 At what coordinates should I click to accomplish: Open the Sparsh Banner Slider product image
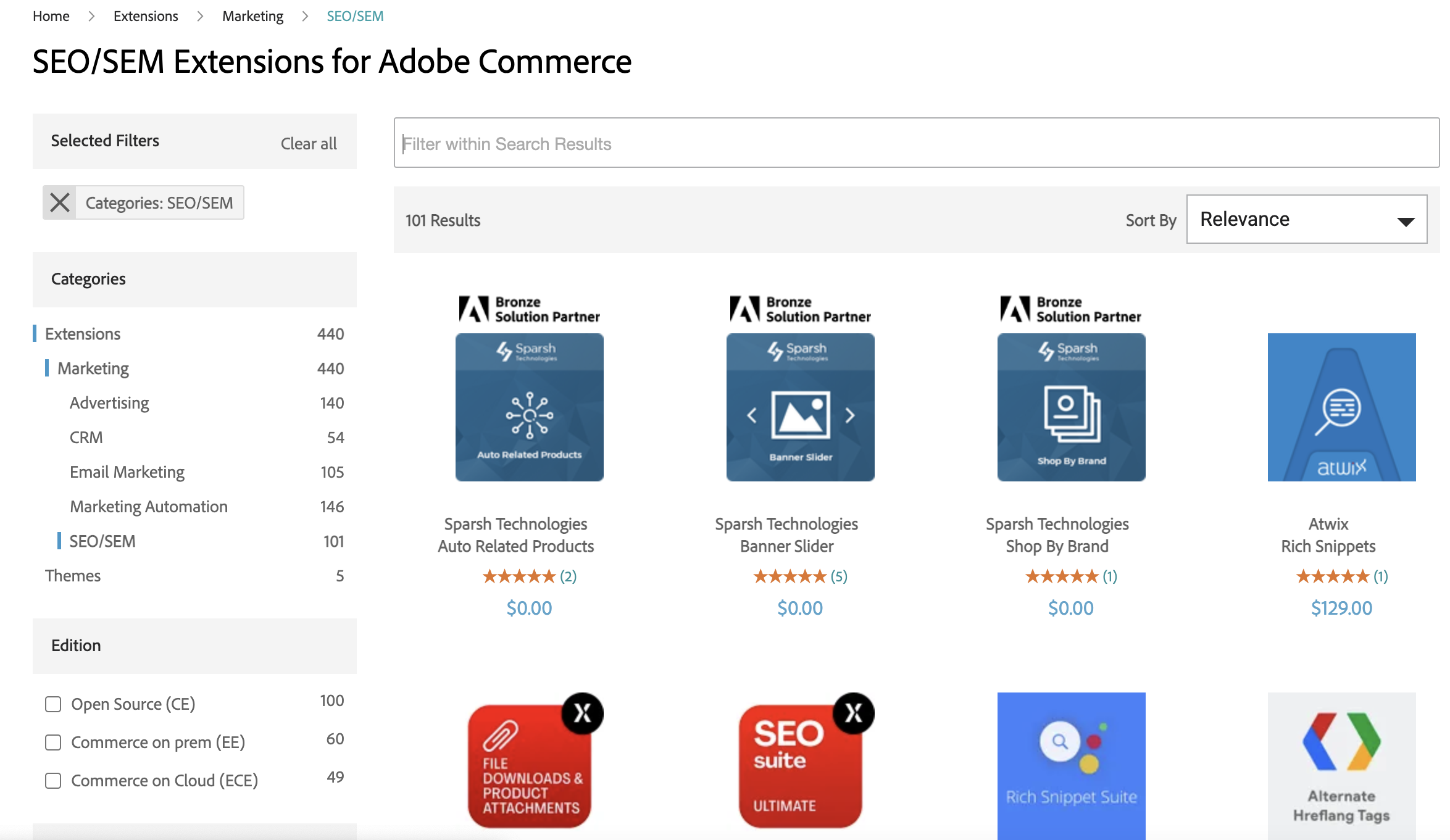pyautogui.click(x=800, y=407)
